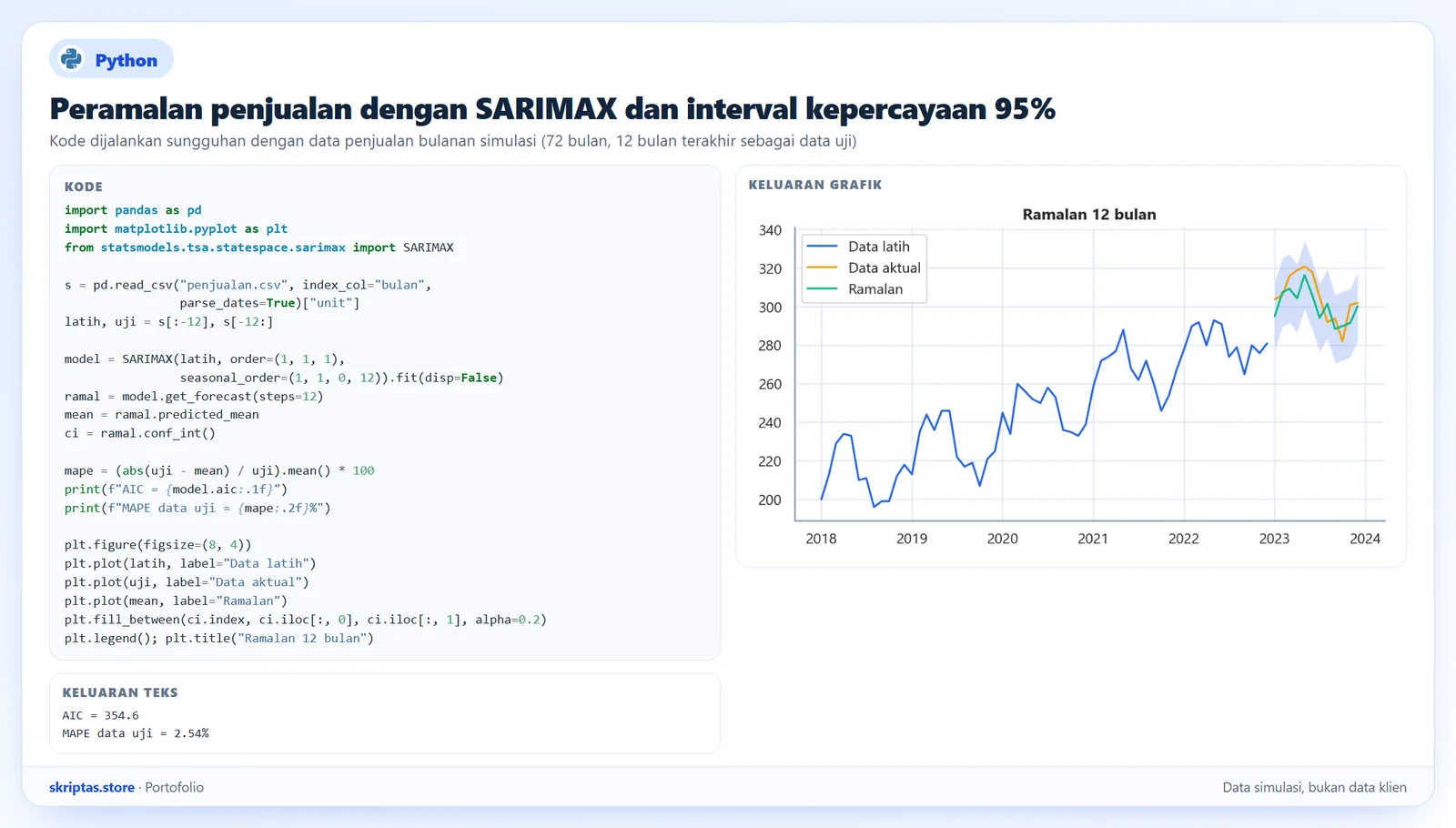Click the blue 'Data latih' legend swatch
This screenshot has height=828, width=1456.
point(823,247)
